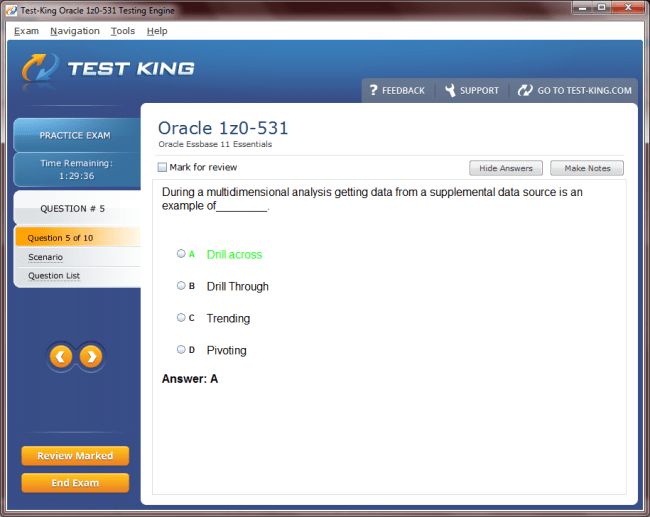Select the Question 5 of 10 tab
Image resolution: width=650 pixels, height=517 pixels.
click(x=78, y=238)
